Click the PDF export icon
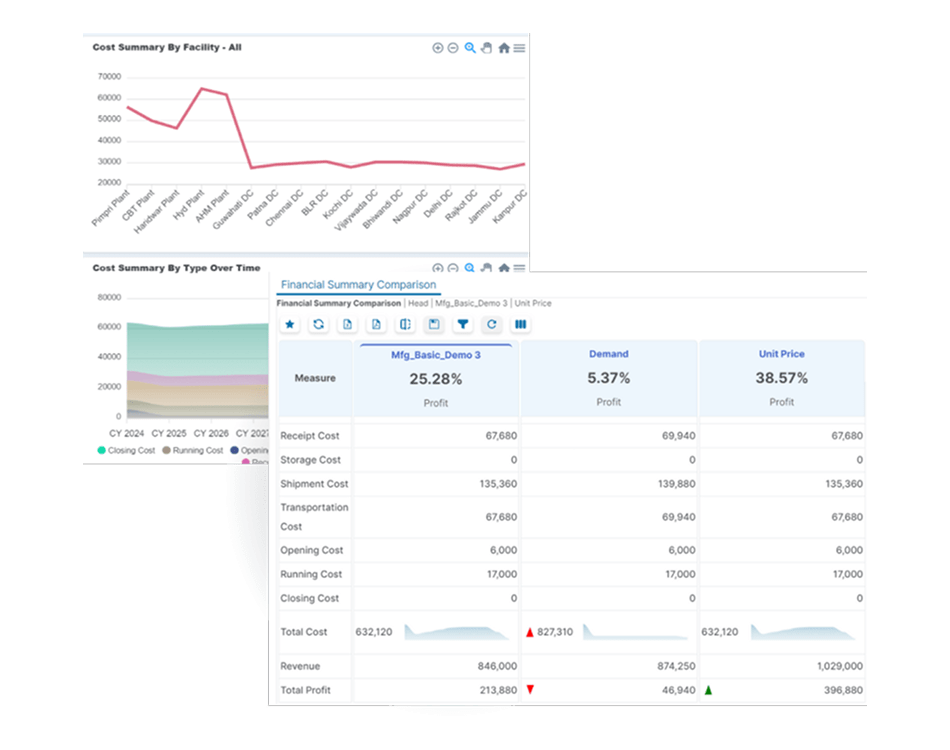The image size is (950, 750). pos(376,324)
